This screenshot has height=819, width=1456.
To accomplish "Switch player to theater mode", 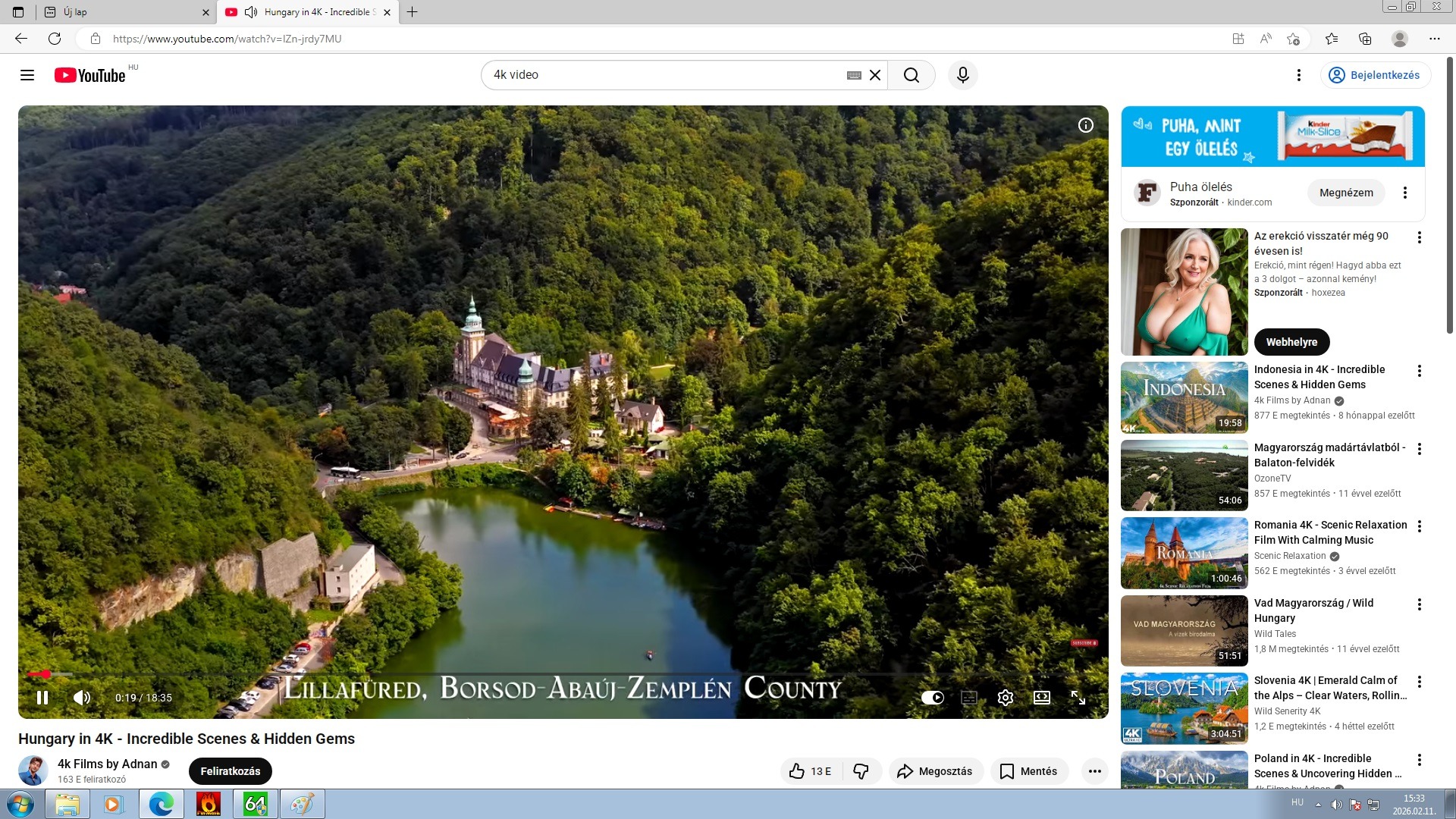I will point(1042,698).
